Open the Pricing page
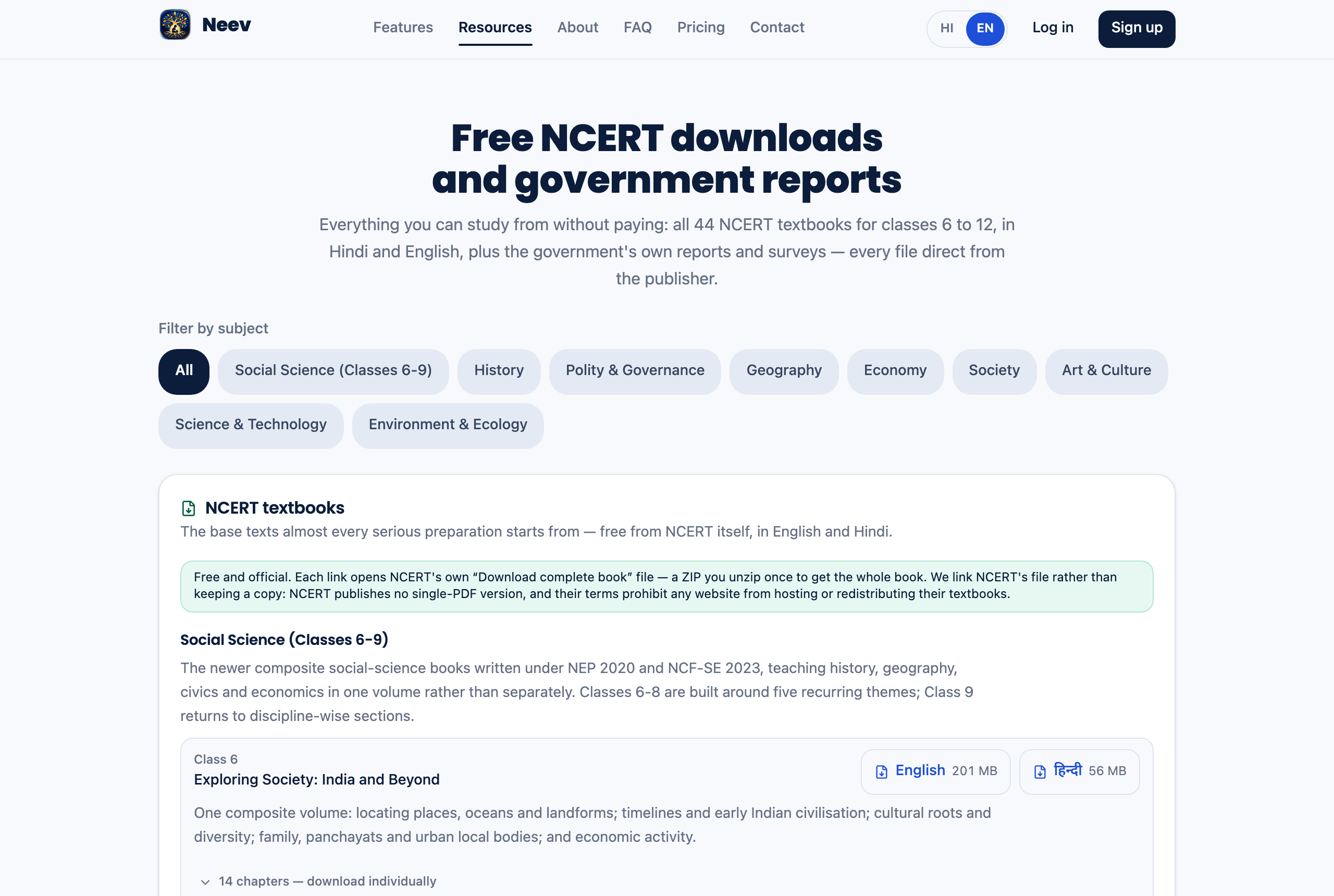The height and width of the screenshot is (896, 1334). 701,28
